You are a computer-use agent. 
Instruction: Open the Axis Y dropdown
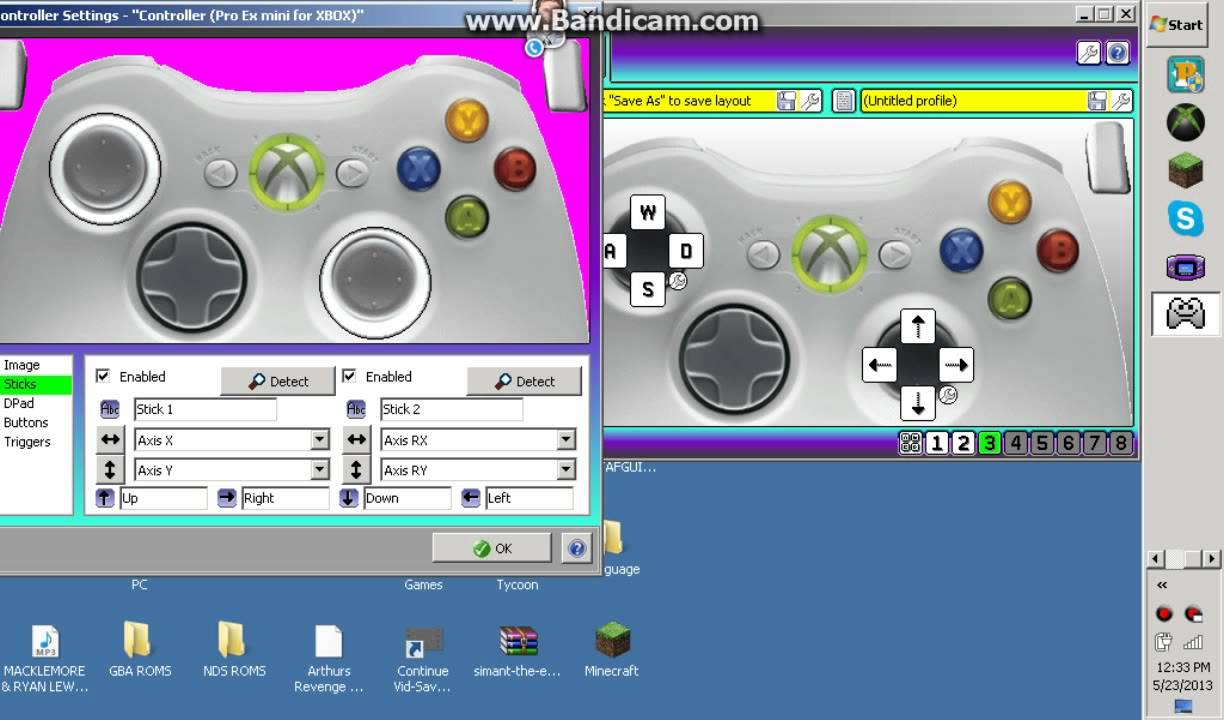320,470
